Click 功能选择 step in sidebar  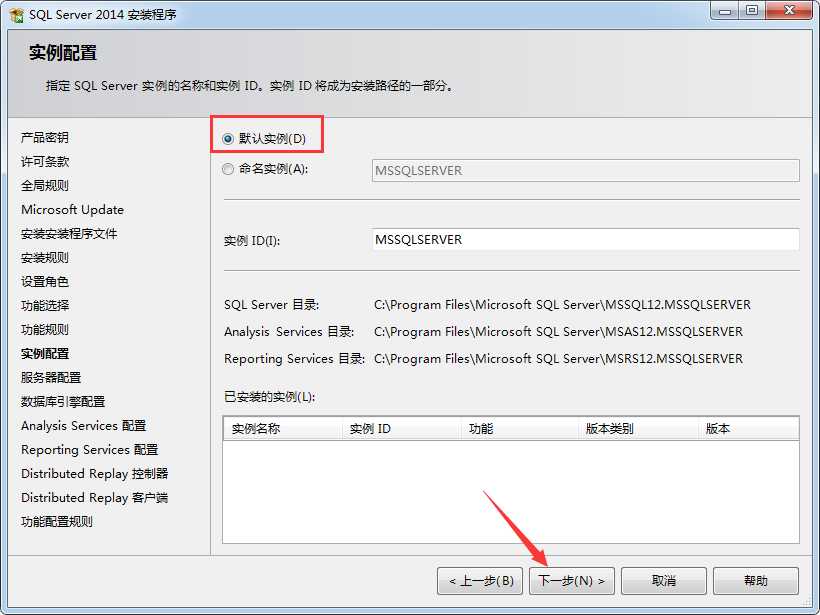coord(45,305)
